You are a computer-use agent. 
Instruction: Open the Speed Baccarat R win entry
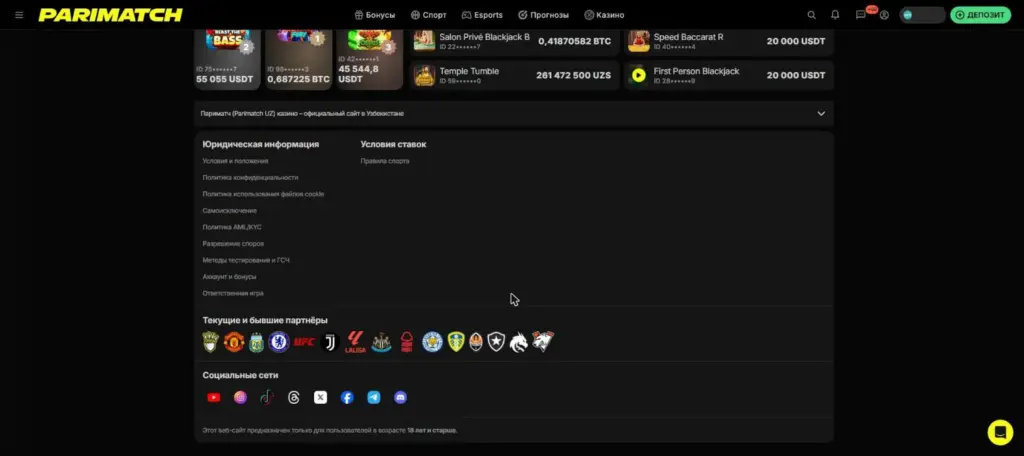coord(729,41)
